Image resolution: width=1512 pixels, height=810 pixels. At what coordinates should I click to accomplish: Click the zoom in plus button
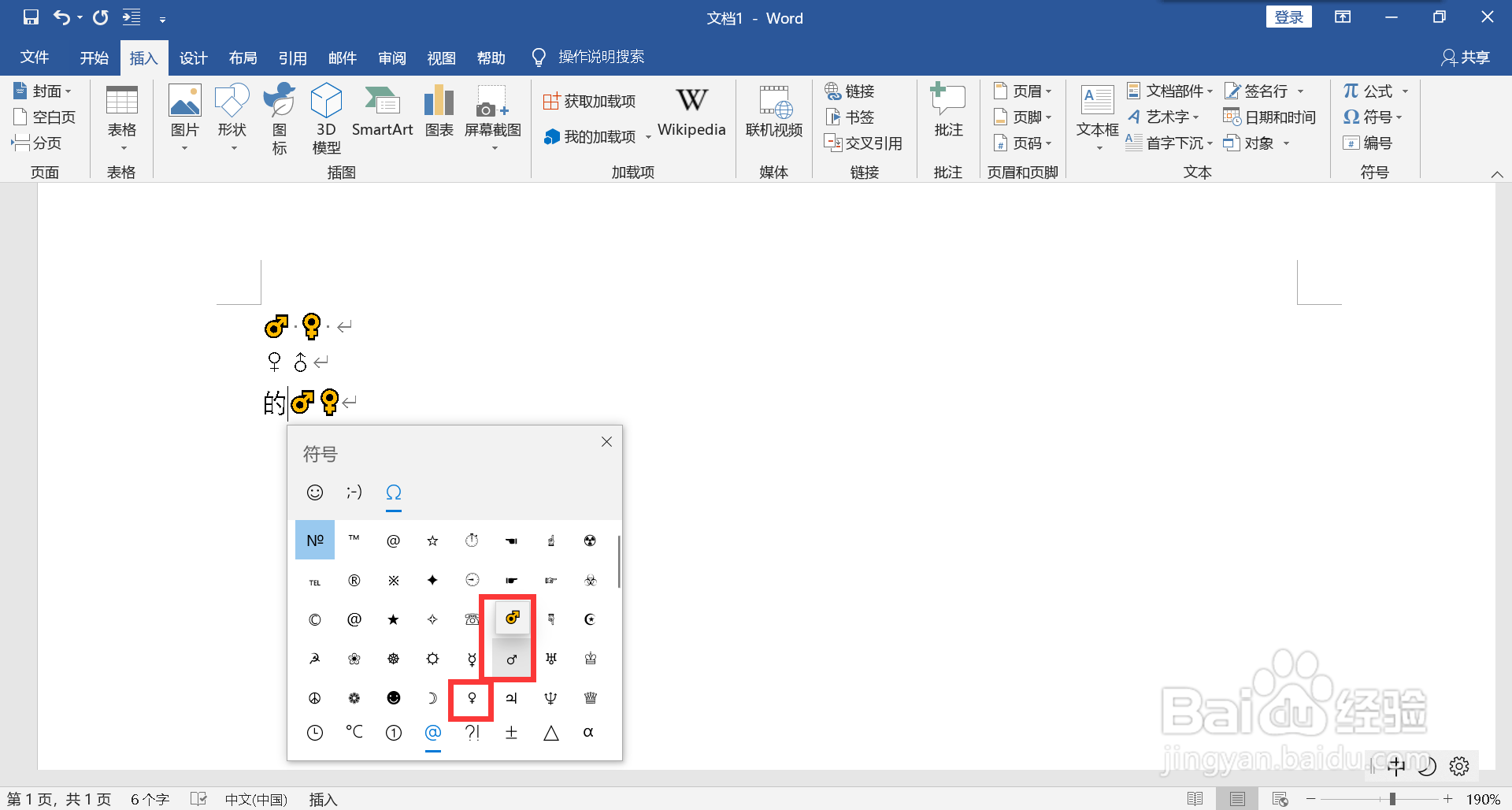click(1447, 799)
